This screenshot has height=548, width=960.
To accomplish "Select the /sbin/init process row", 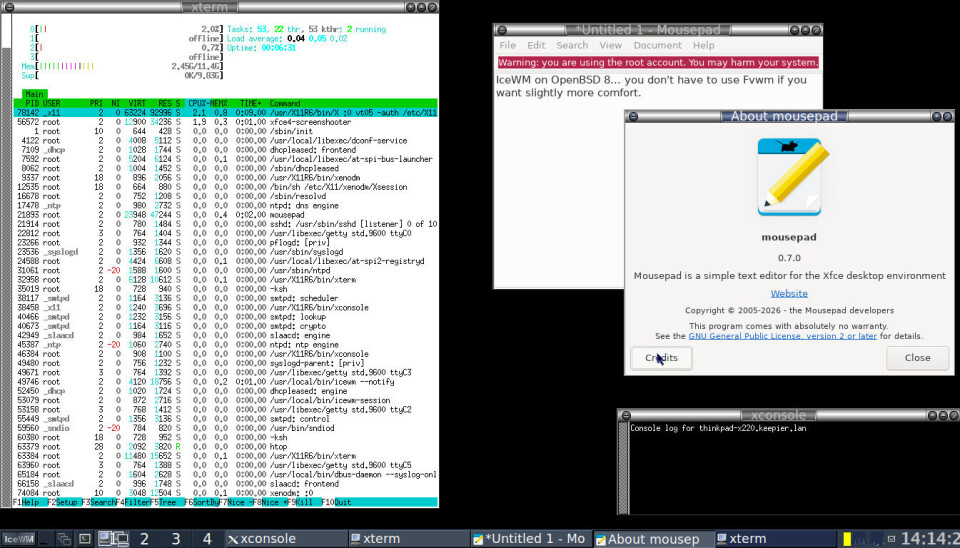I will 226,131.
